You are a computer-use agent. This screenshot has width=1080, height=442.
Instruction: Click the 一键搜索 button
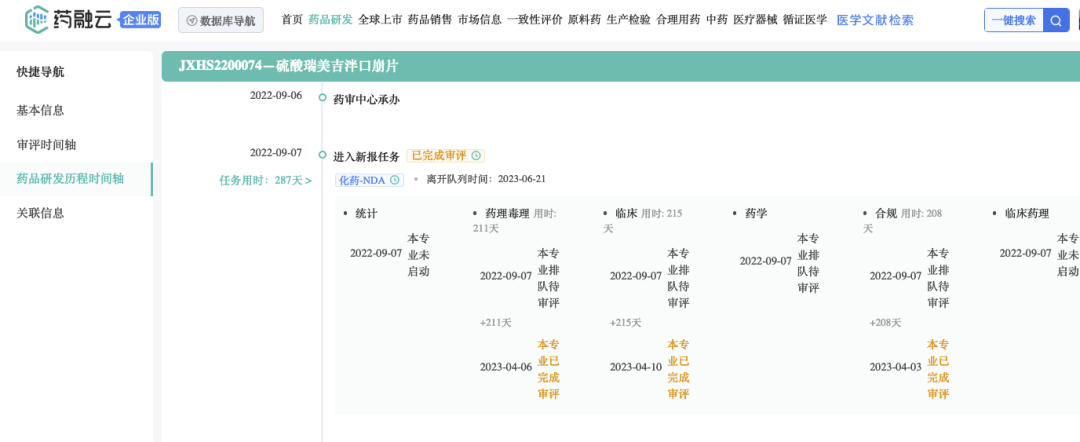(x=1013, y=20)
